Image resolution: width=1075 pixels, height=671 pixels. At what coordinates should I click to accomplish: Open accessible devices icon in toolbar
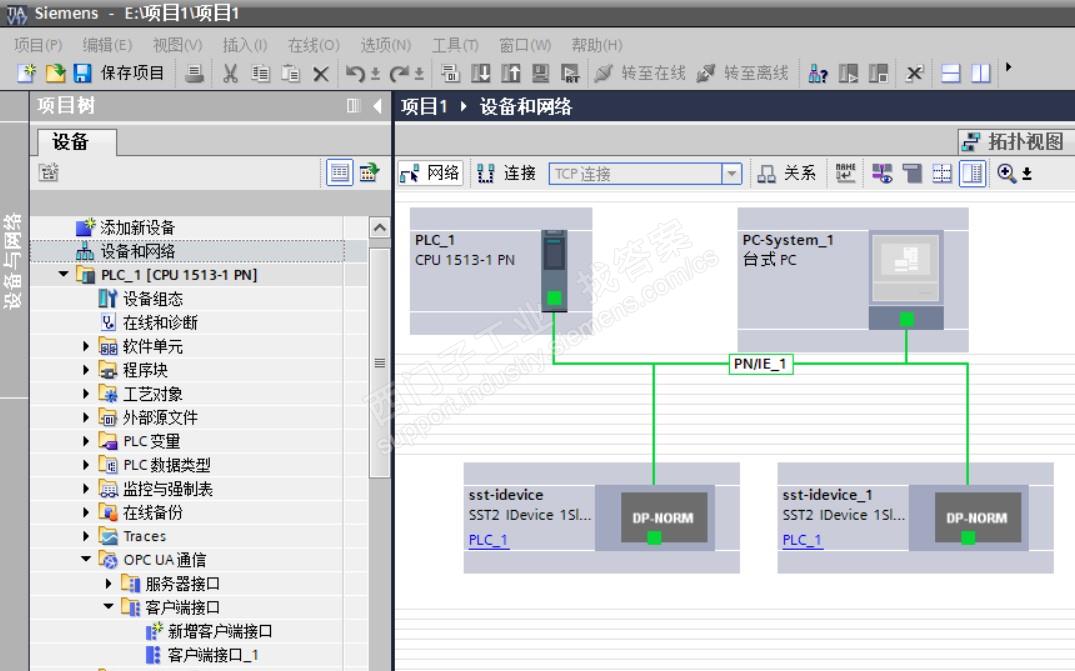[818, 73]
